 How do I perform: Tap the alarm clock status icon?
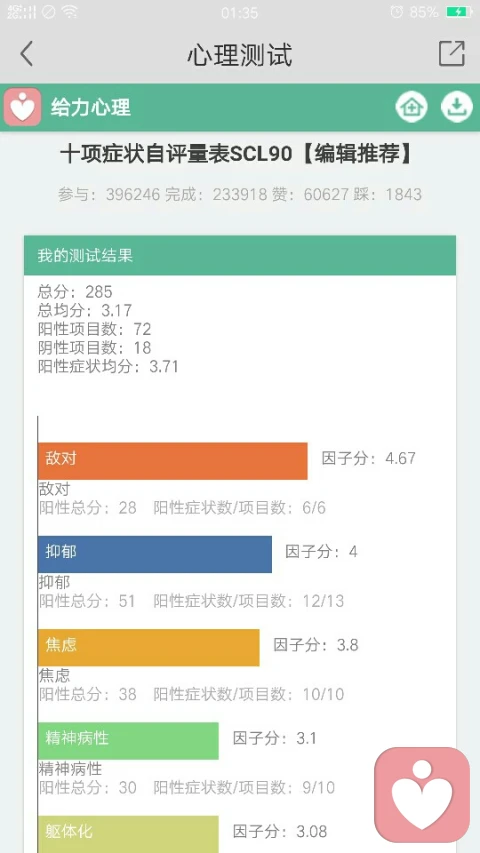point(397,11)
